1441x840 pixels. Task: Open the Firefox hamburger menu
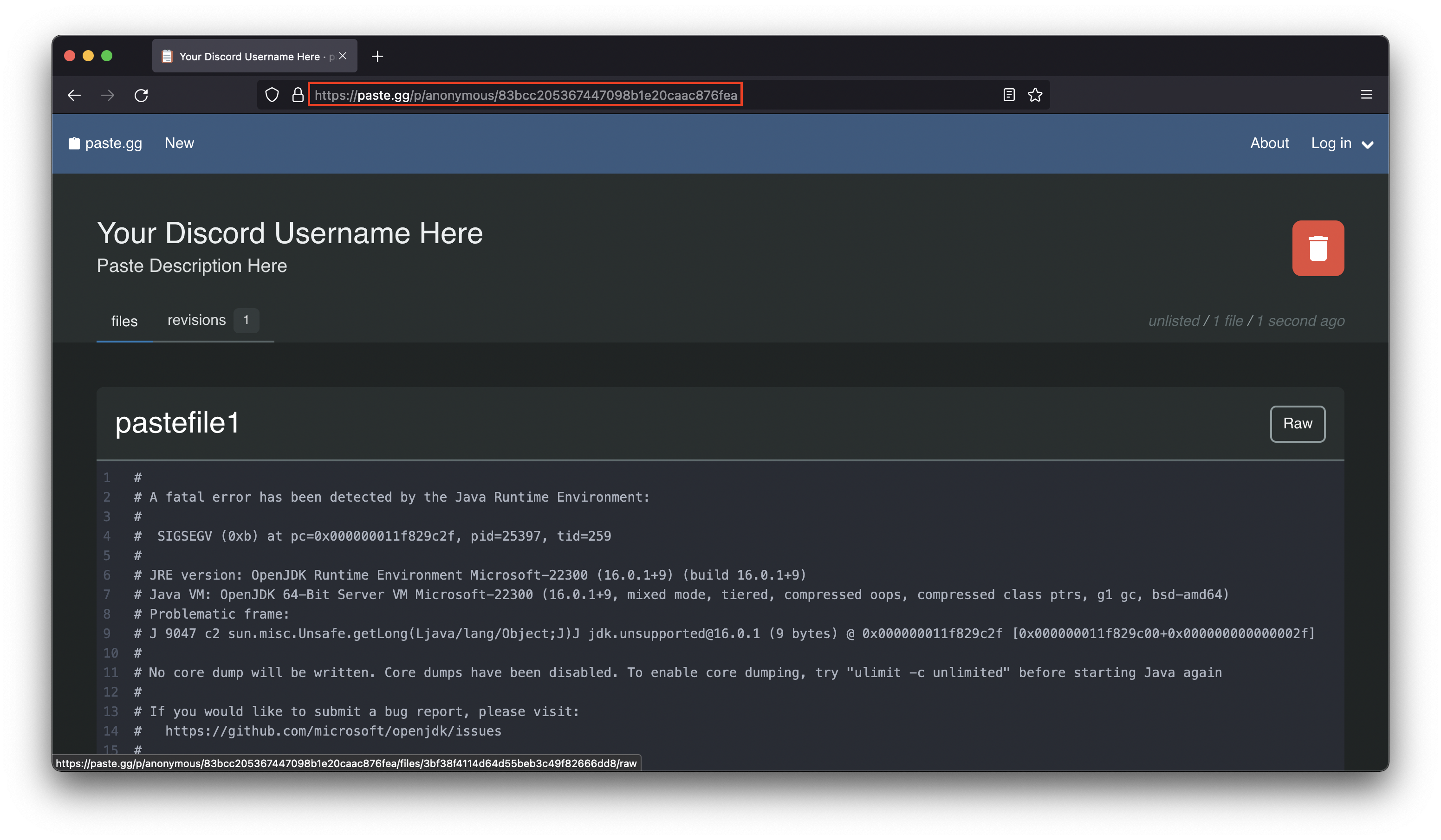tap(1367, 94)
